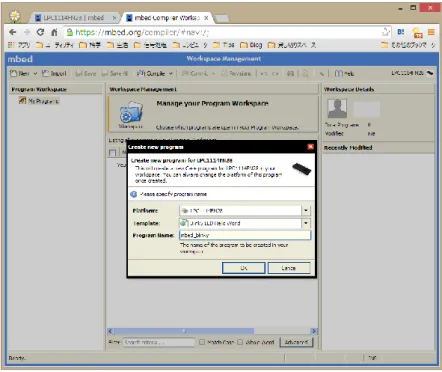Reload the page with the browser refresh icon
The height and width of the screenshot is (372, 442).
coord(40,32)
